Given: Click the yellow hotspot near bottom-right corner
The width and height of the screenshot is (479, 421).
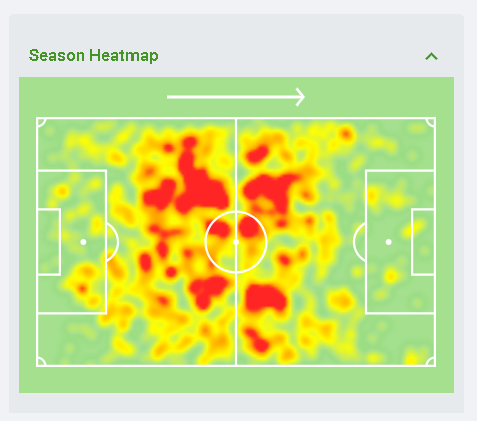Looking at the screenshot, I should tap(413, 359).
